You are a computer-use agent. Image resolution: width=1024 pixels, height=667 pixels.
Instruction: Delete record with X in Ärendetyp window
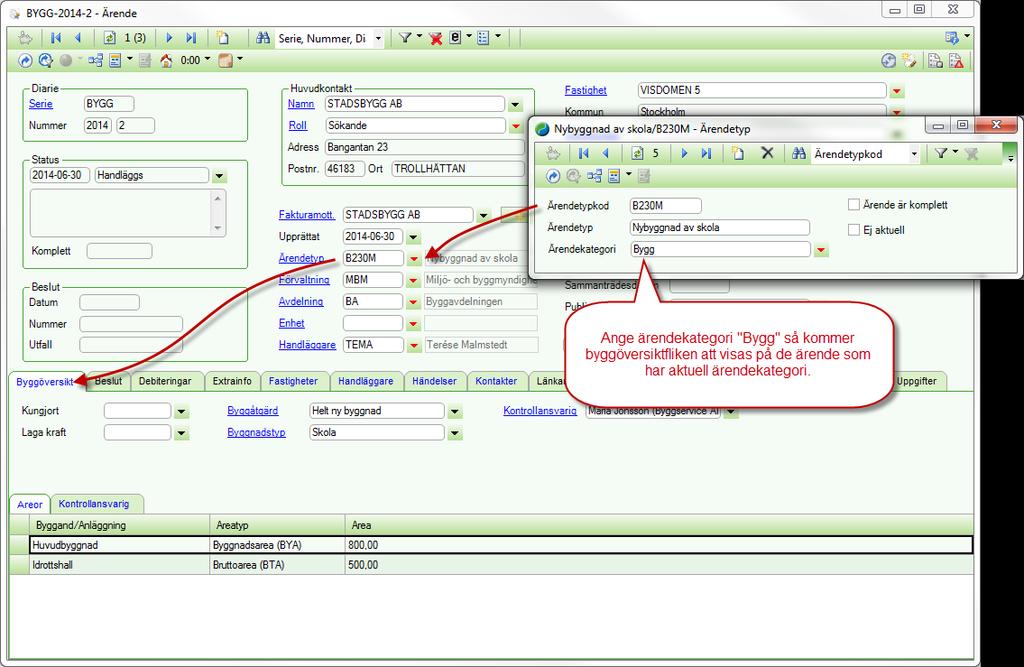(767, 153)
